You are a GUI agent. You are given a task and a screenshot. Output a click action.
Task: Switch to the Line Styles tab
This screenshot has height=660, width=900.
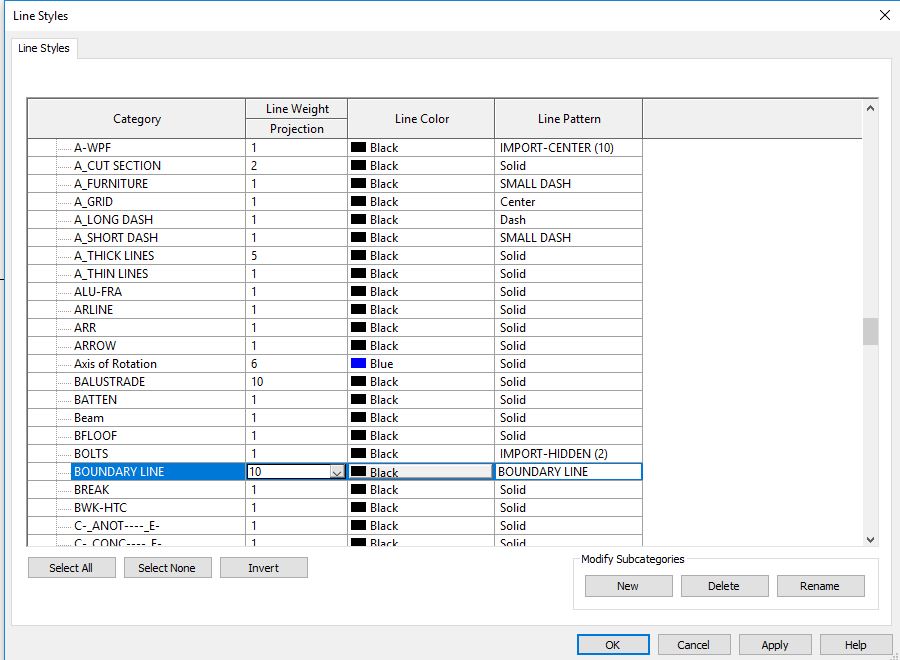(x=43, y=47)
